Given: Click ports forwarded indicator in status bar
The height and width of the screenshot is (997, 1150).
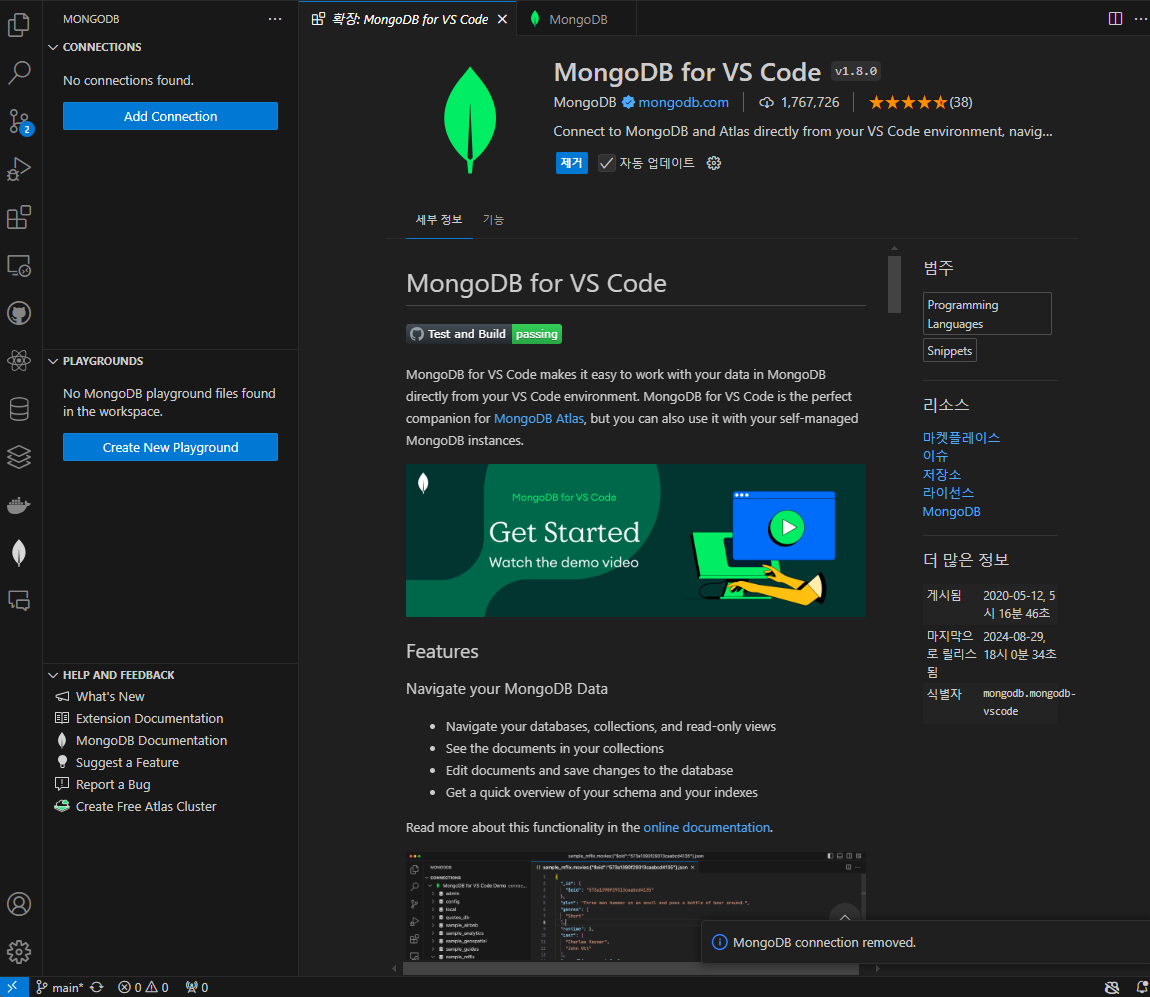Looking at the screenshot, I should tap(197, 987).
